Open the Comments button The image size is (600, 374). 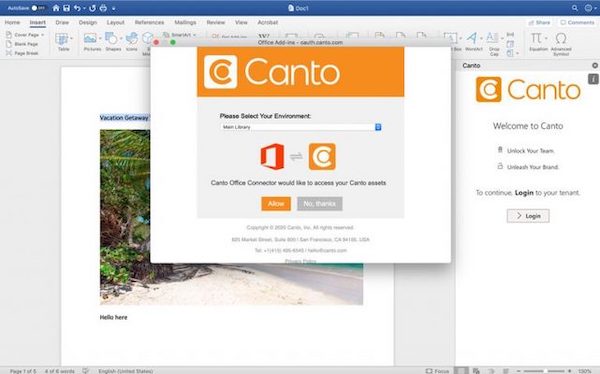point(577,23)
